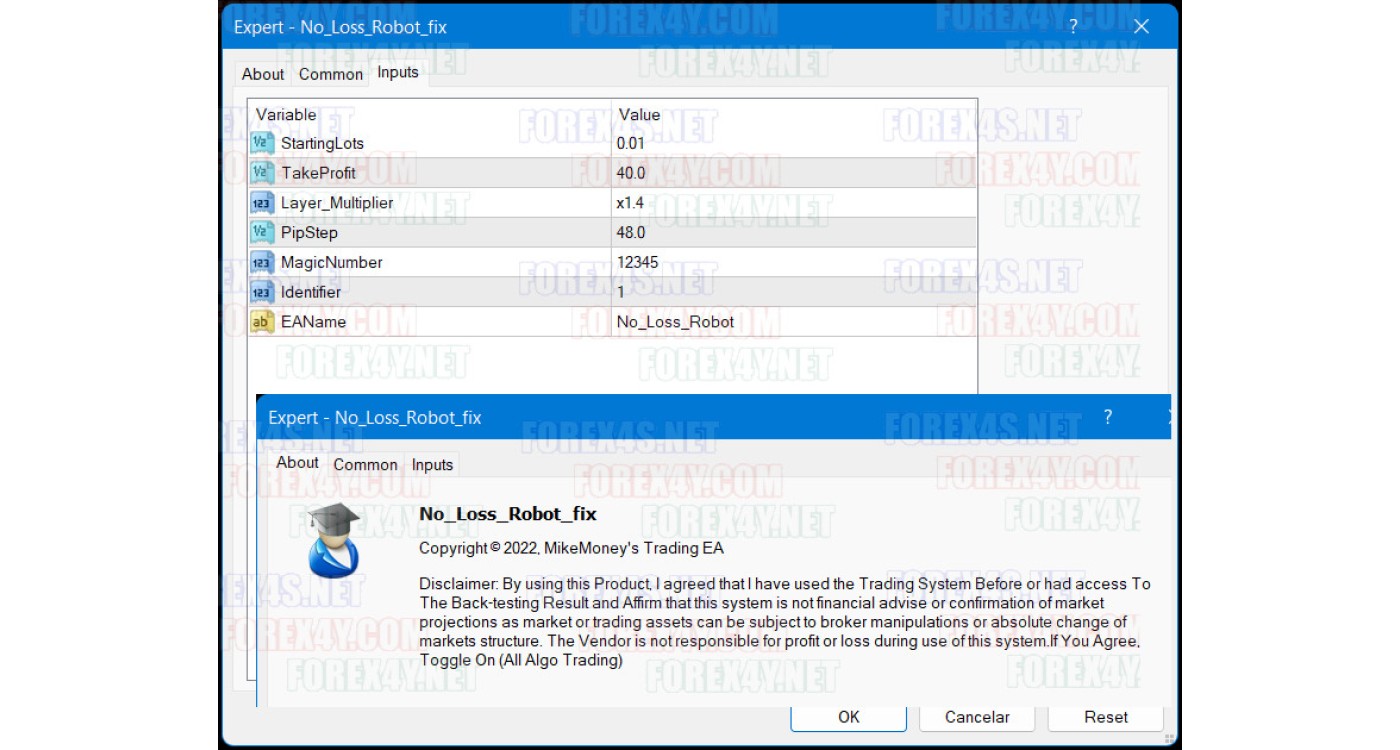Image resolution: width=1400 pixels, height=750 pixels.
Task: Click the PipStep variable icon
Action: tap(261, 233)
